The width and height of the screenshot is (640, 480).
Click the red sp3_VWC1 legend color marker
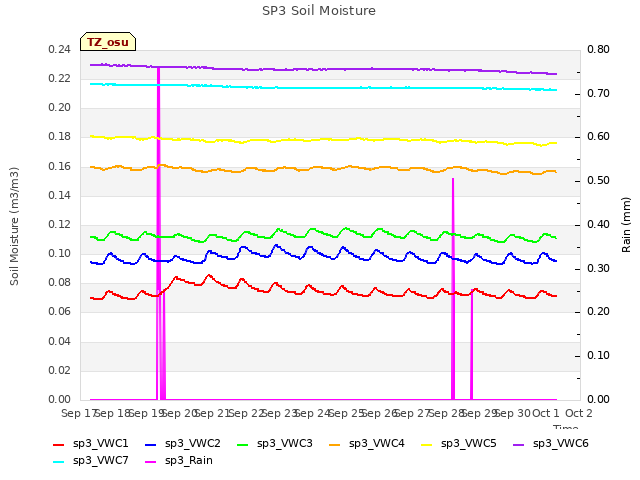[x=59, y=444]
